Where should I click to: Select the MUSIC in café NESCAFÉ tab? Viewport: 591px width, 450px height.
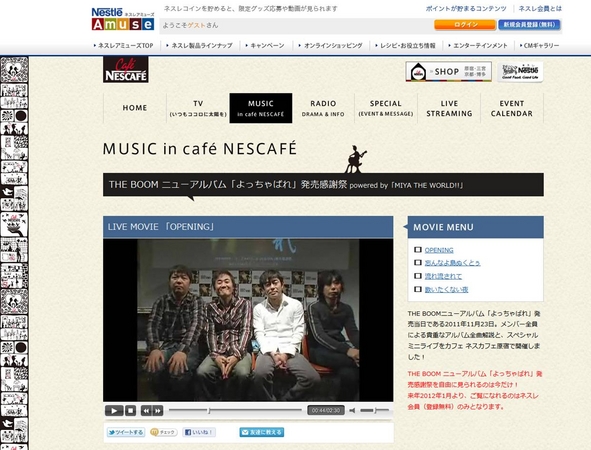tap(261, 108)
